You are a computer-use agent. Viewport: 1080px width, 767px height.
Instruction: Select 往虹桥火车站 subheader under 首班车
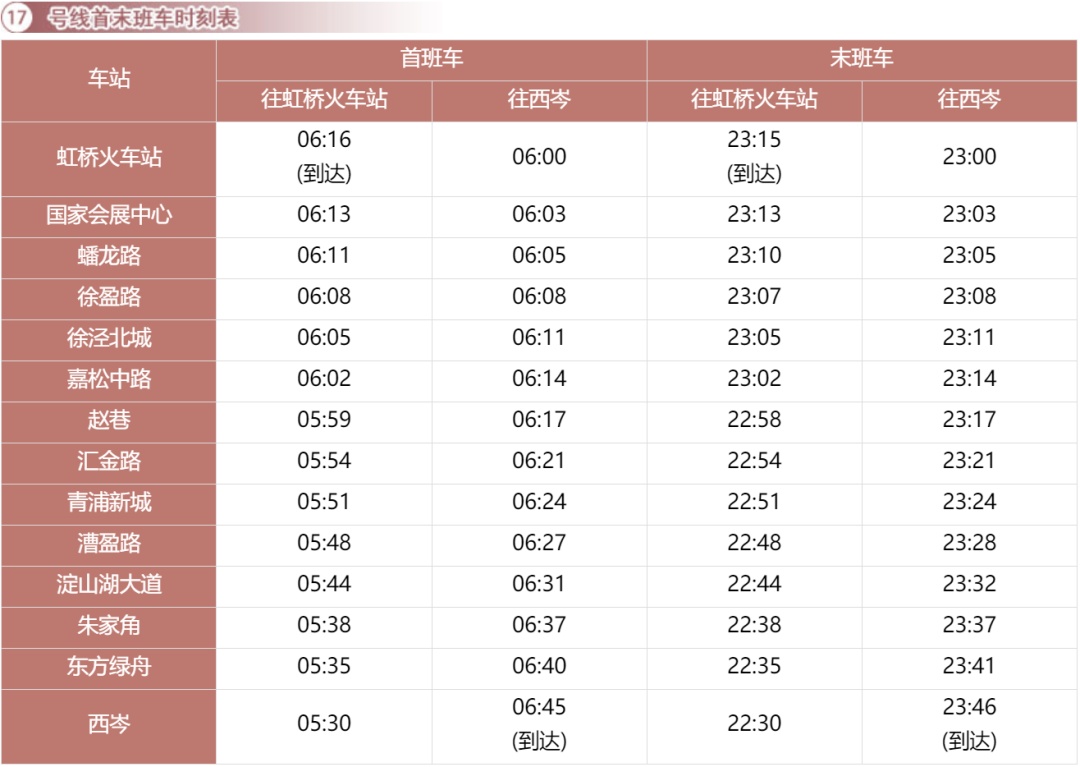click(324, 100)
